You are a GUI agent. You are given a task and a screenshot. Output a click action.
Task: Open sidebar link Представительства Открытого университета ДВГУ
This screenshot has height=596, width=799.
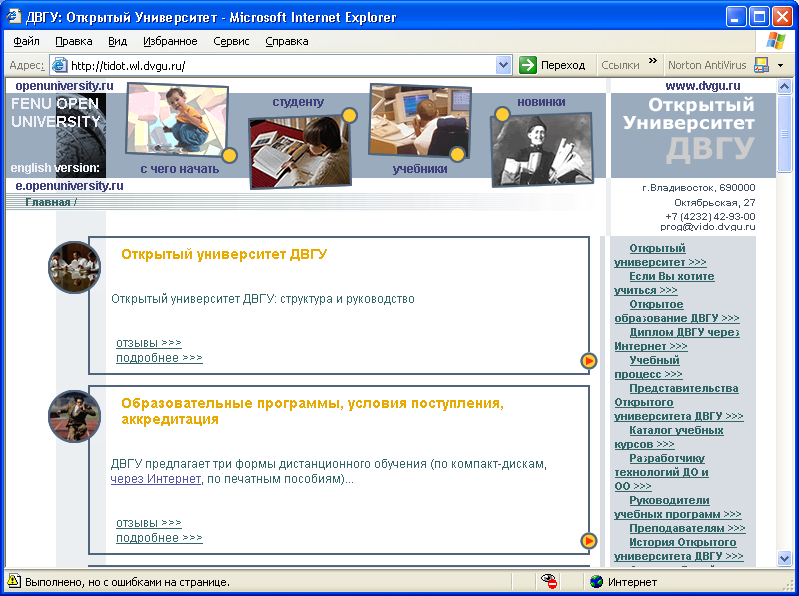pos(679,402)
